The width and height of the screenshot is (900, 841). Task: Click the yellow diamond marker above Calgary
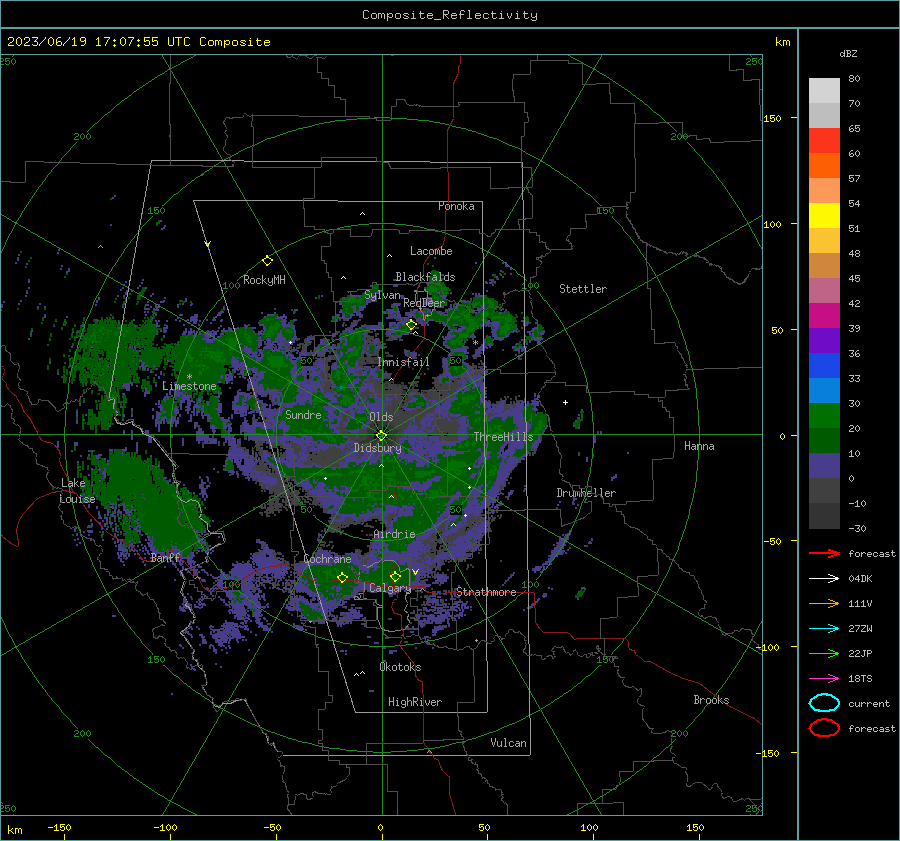395,576
